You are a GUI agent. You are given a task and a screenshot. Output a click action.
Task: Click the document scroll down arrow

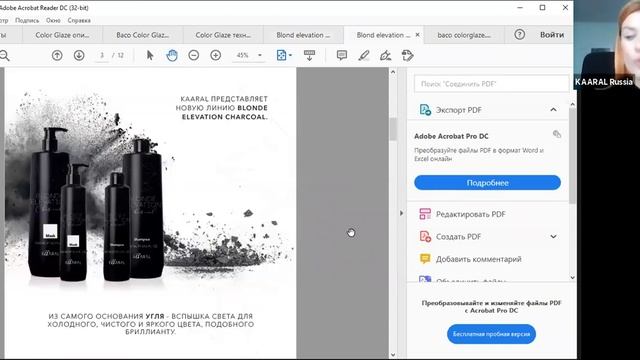[x=393, y=355]
